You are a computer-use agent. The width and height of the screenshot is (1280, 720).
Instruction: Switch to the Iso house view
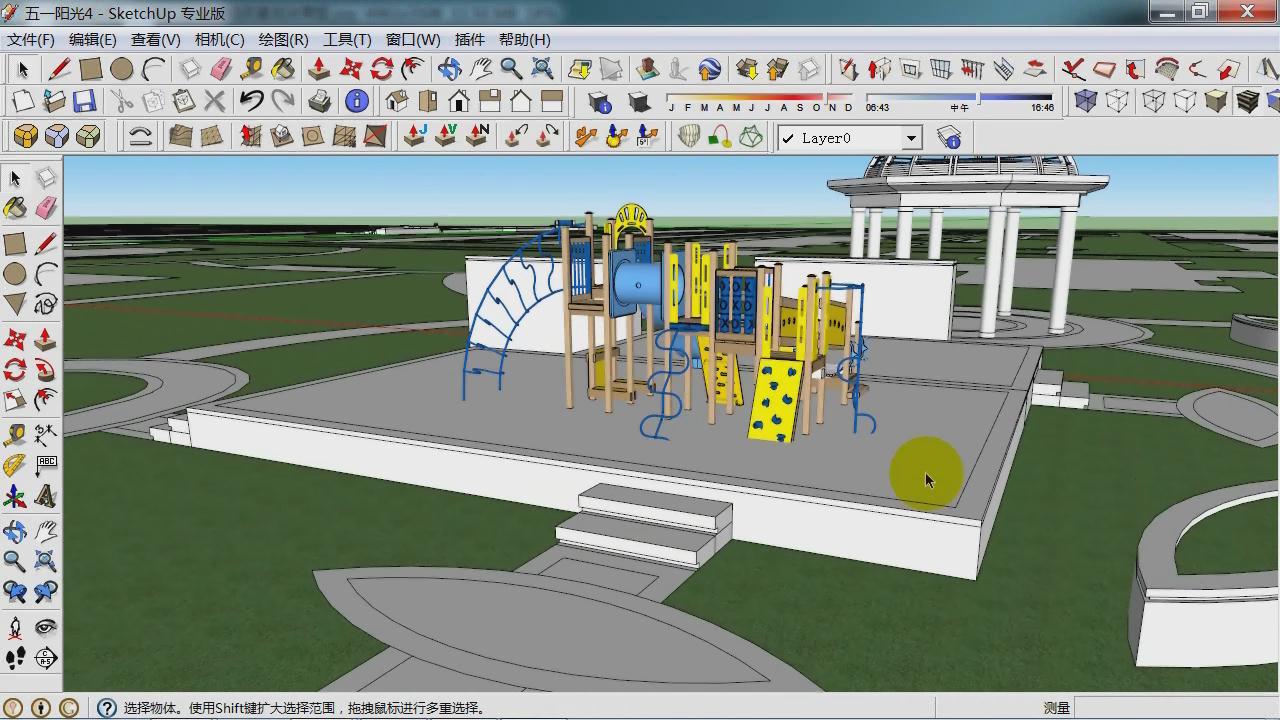397,101
